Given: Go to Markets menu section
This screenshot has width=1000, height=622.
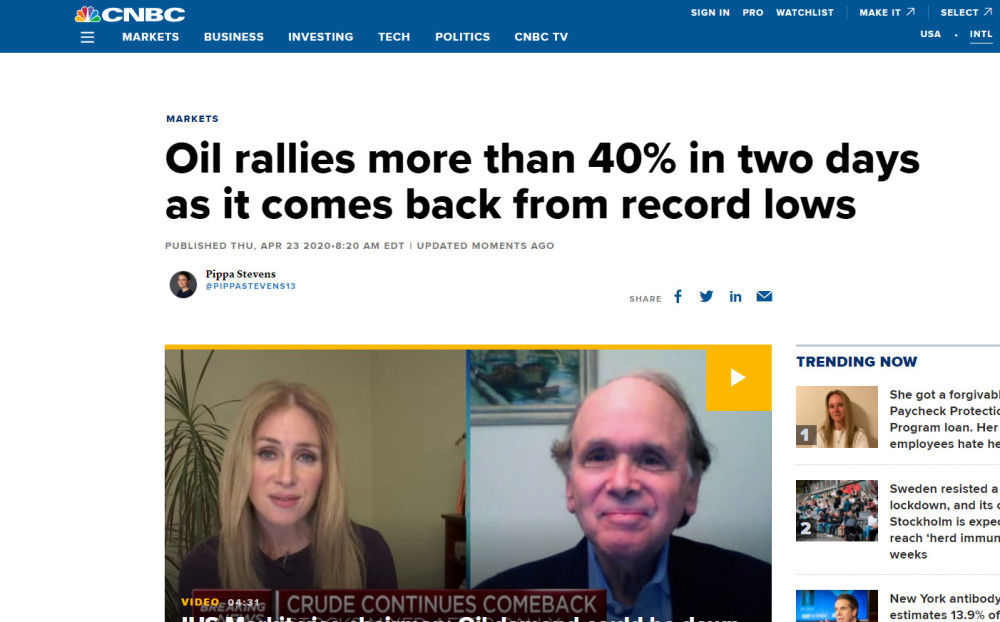Looking at the screenshot, I should tap(151, 37).
